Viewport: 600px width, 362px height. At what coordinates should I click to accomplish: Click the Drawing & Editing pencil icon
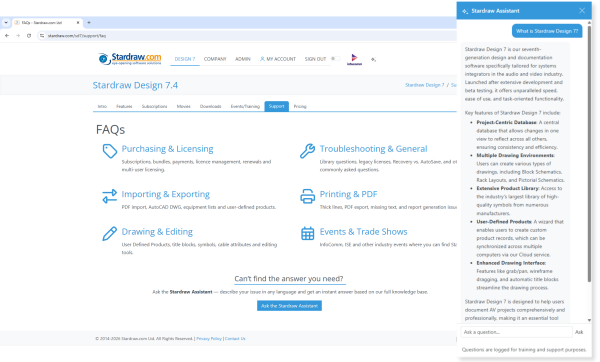pos(110,233)
